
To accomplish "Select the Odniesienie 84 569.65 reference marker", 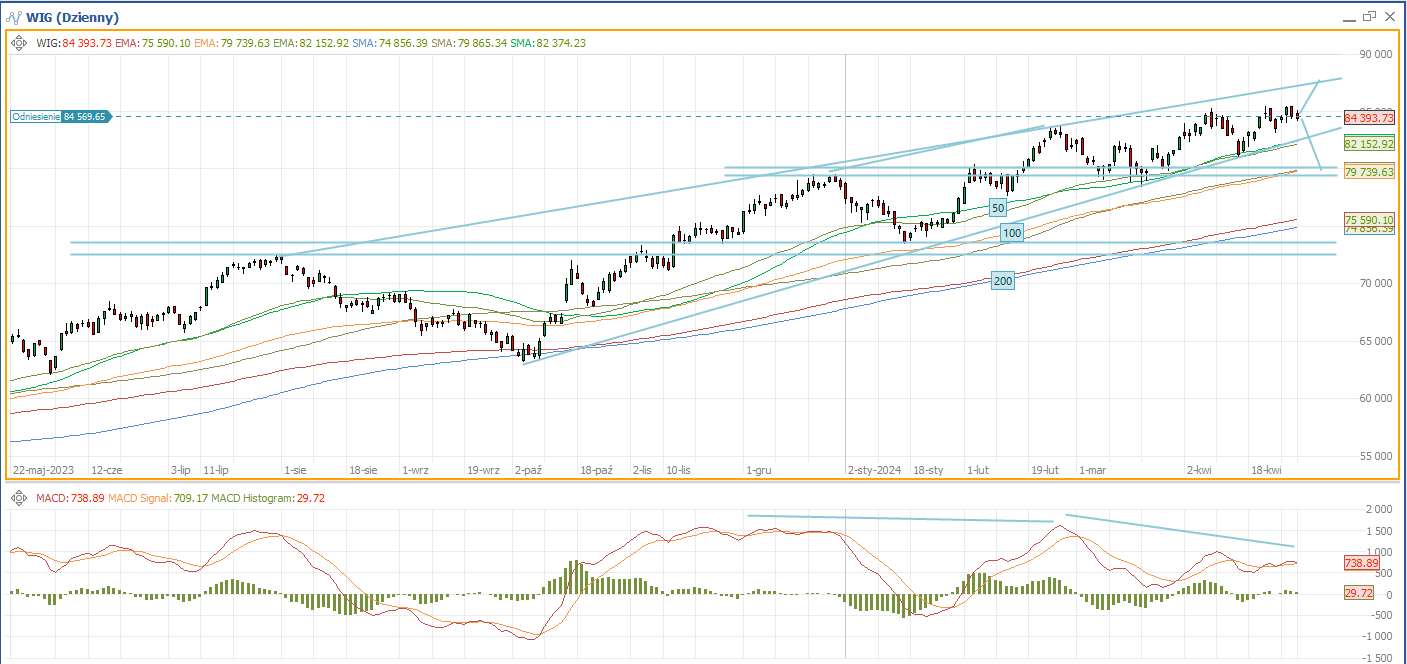I will (x=60, y=117).
